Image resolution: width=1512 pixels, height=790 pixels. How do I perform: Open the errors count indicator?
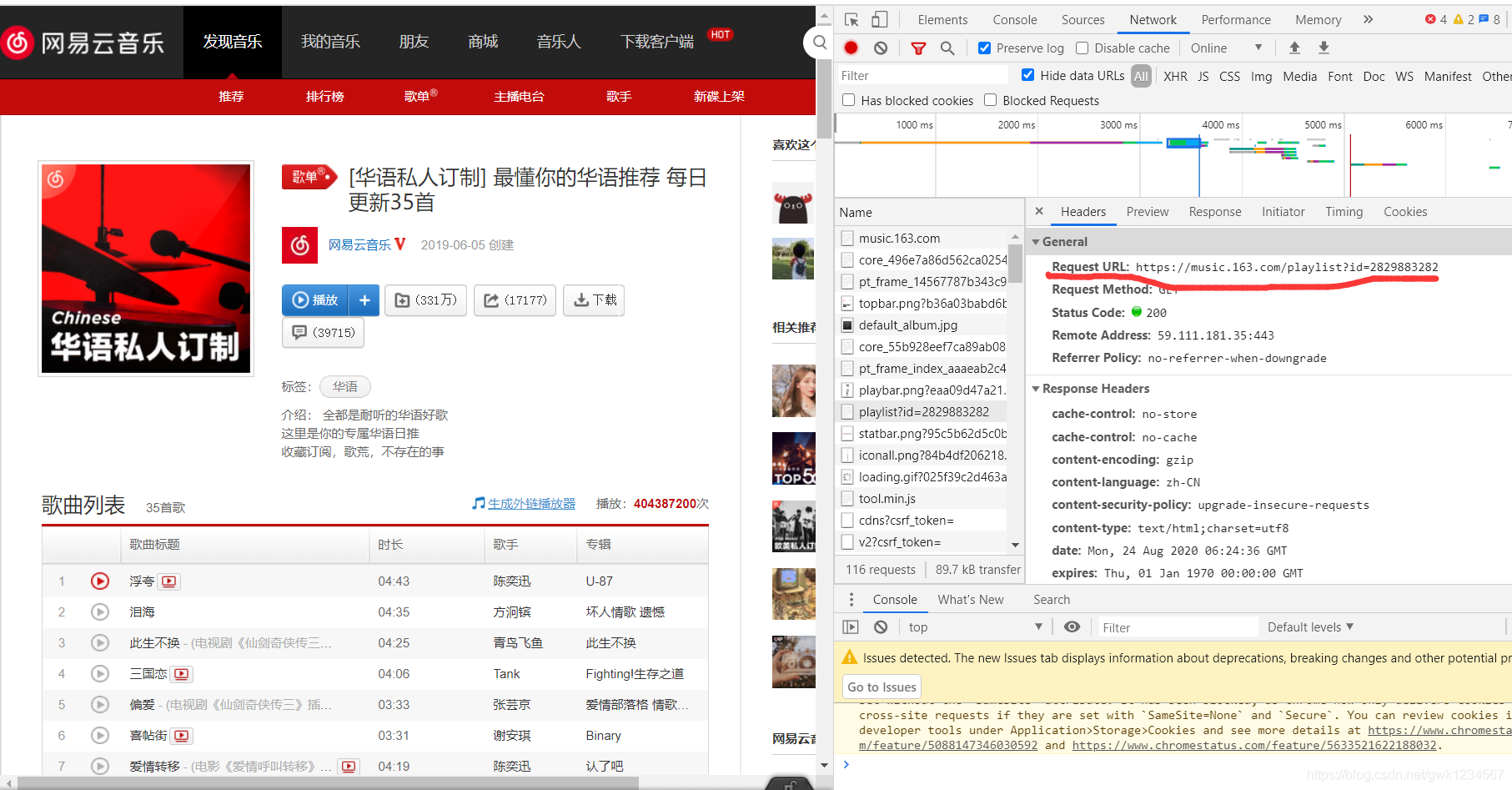(1435, 19)
